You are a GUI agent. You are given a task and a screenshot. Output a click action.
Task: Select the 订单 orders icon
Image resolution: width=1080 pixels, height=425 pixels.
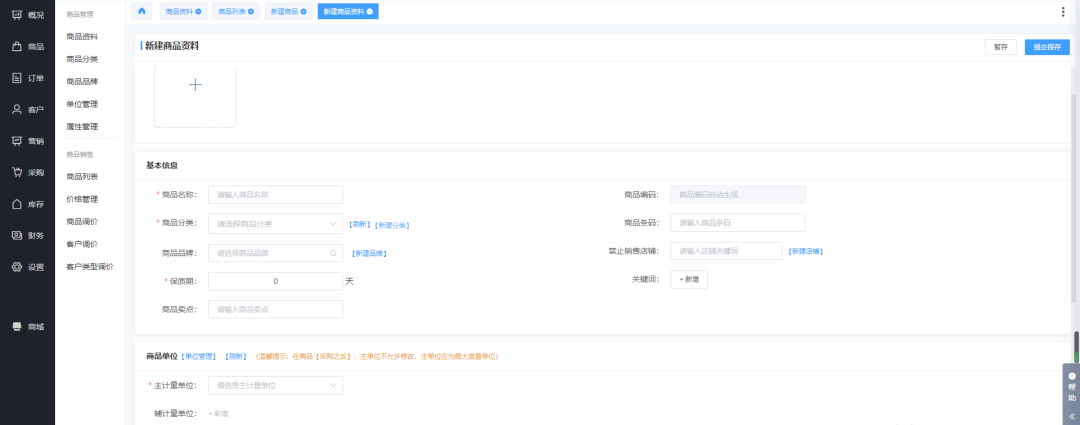pyautogui.click(x=17, y=78)
